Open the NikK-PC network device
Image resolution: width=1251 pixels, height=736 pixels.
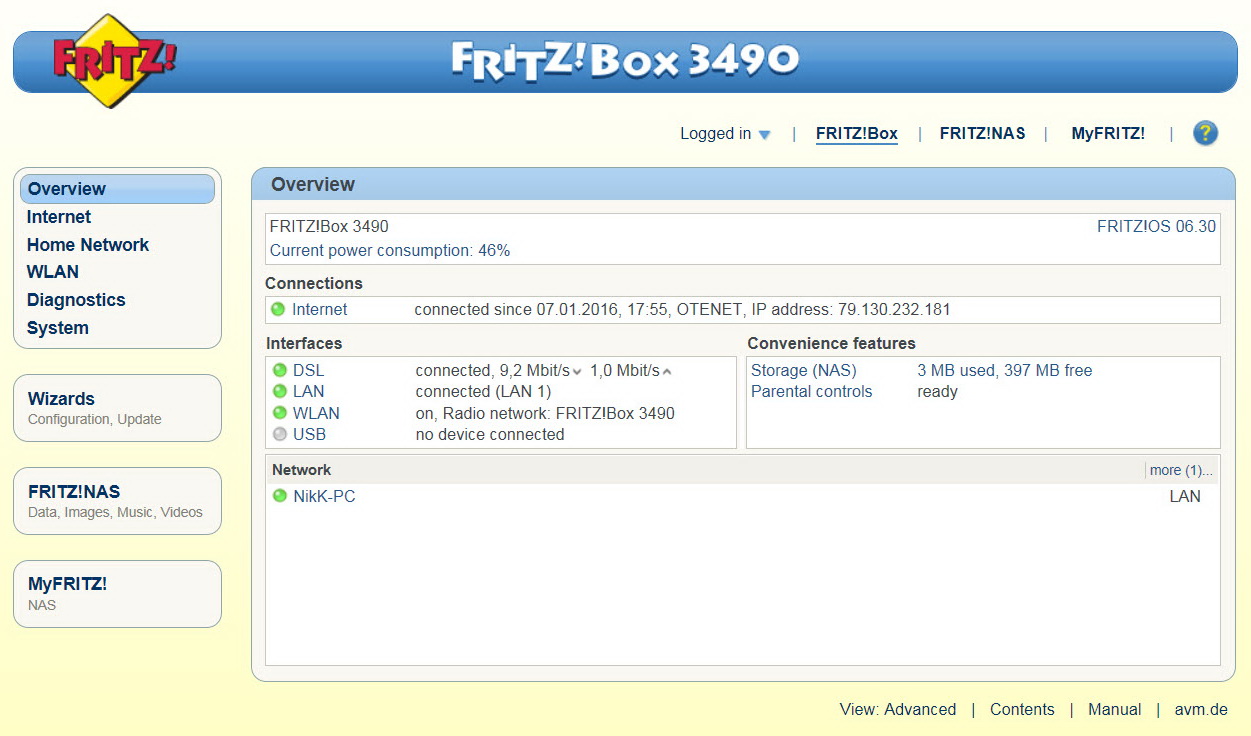(324, 496)
